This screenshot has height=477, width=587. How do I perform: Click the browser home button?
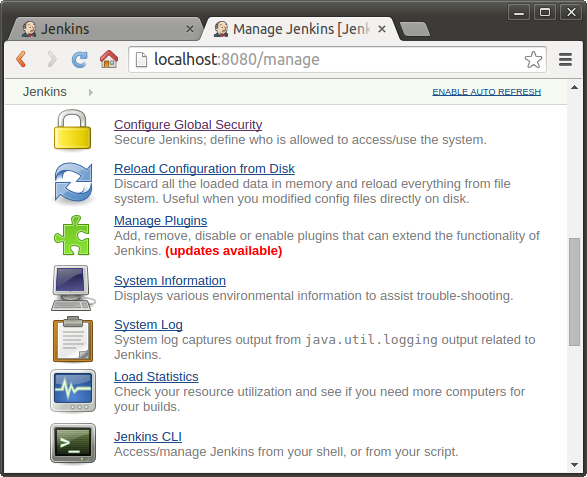click(x=109, y=59)
